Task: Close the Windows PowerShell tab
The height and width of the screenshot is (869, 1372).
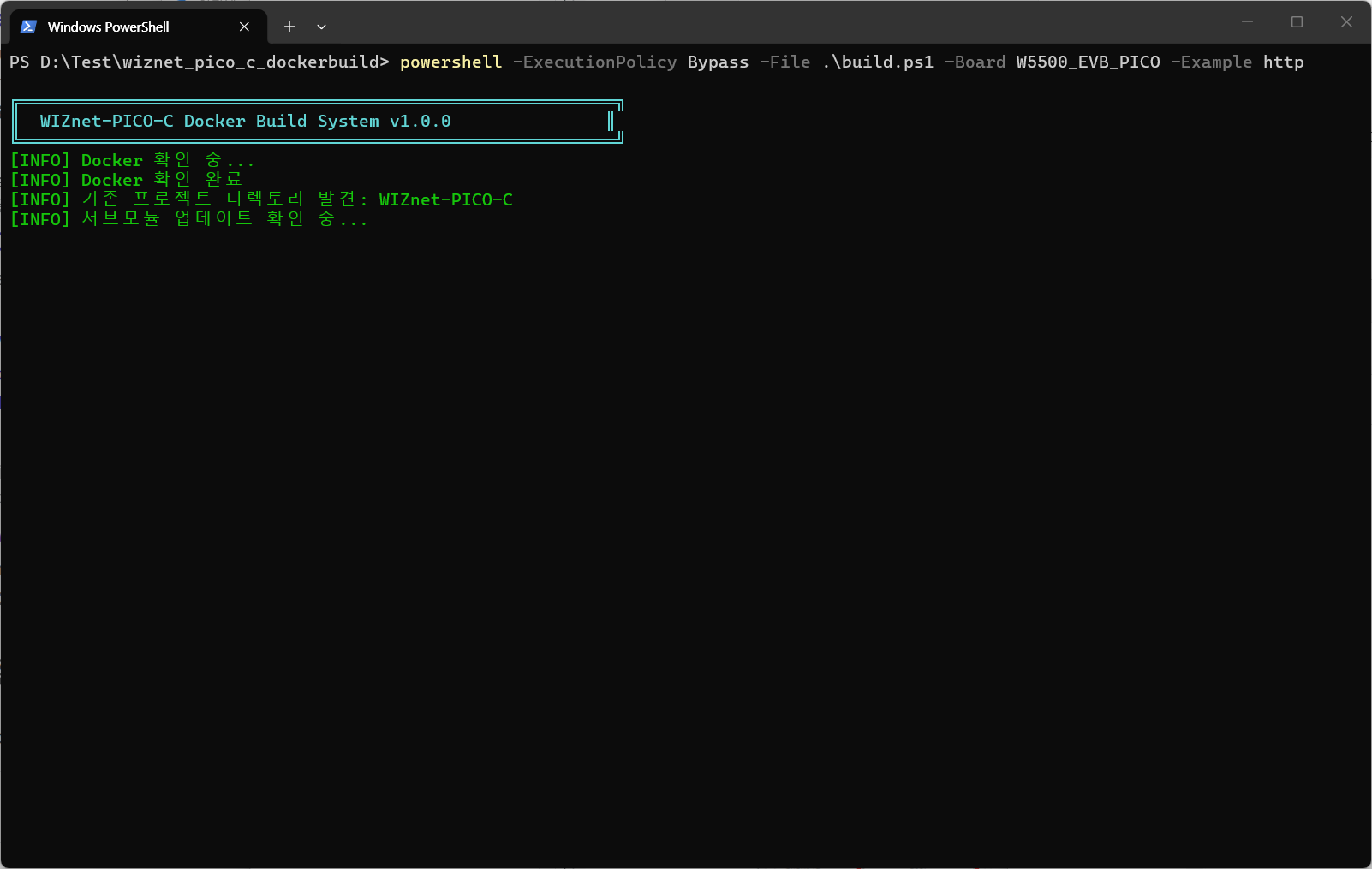Action: 244,27
